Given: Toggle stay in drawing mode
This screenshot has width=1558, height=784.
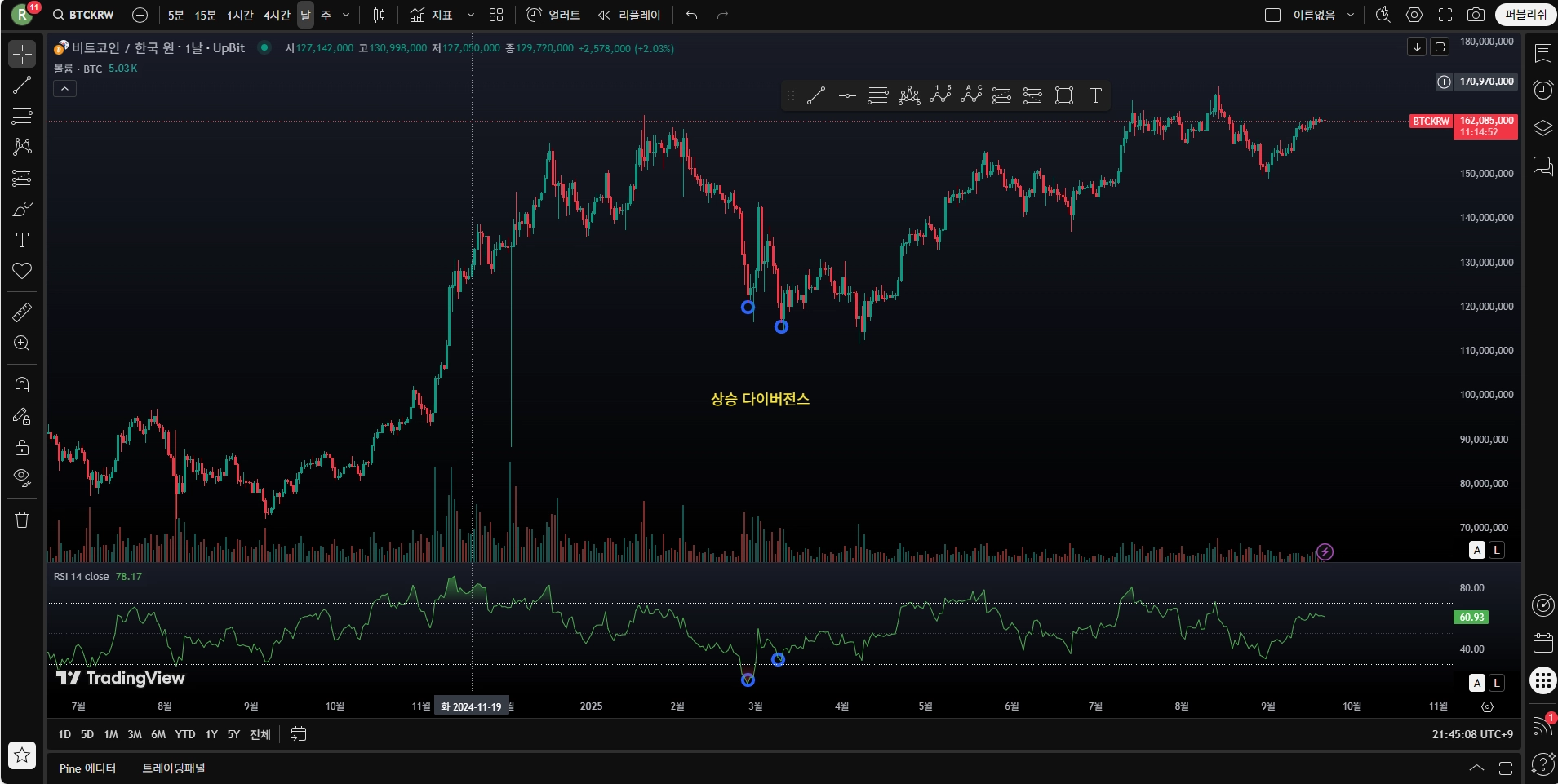Looking at the screenshot, I should (x=22, y=416).
